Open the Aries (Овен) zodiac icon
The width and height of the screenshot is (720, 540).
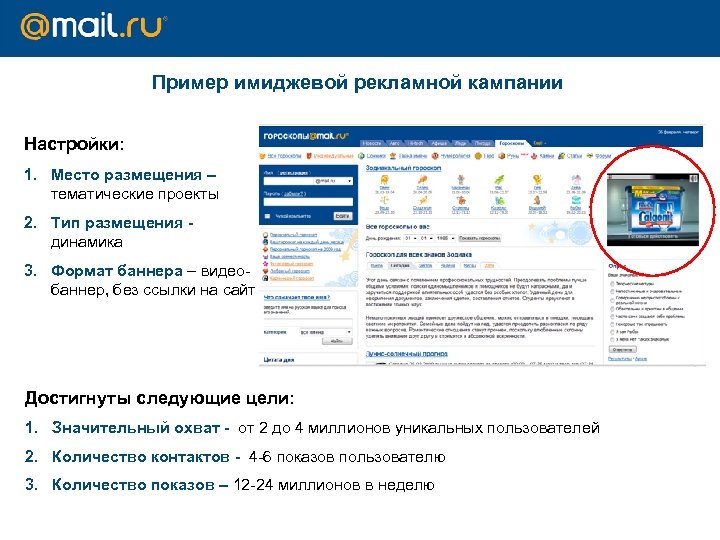(x=385, y=180)
